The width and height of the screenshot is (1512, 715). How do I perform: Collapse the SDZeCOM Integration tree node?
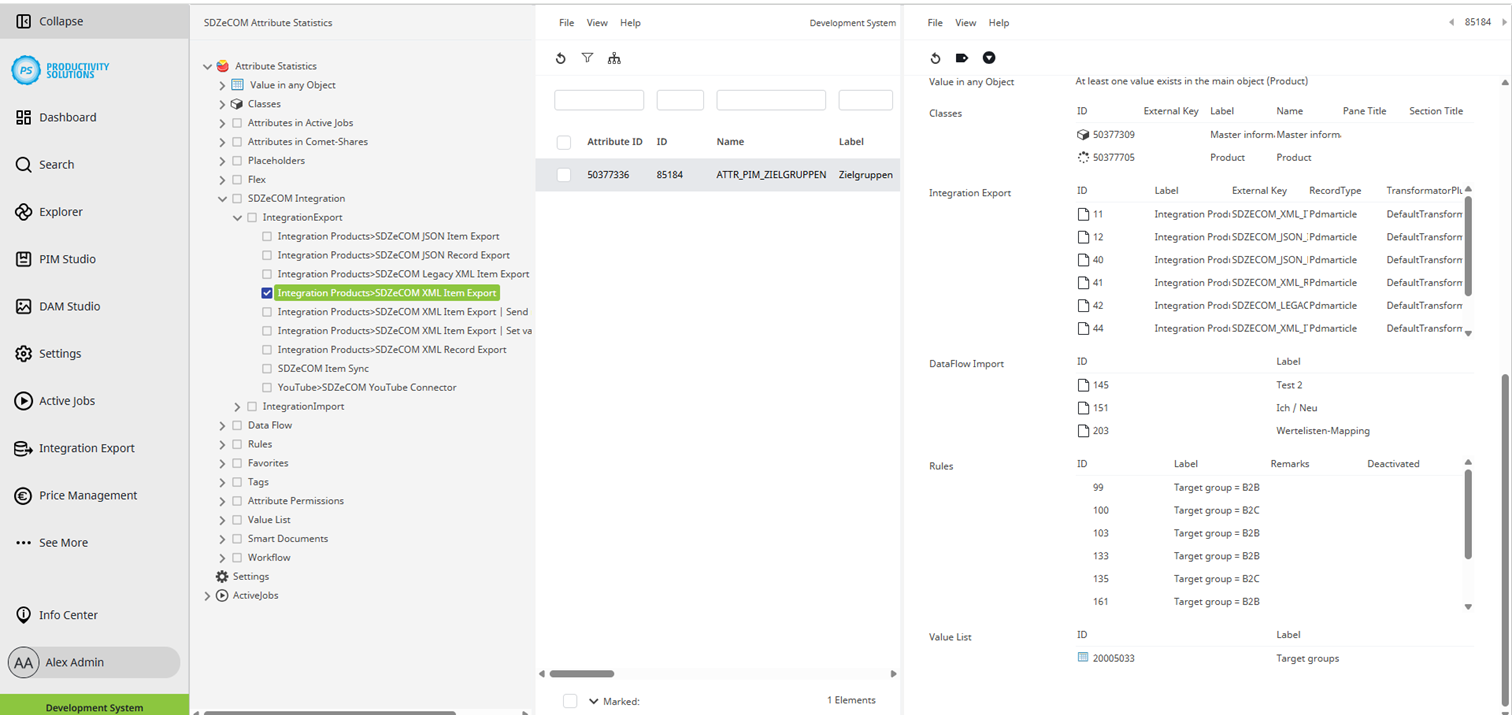[223, 198]
